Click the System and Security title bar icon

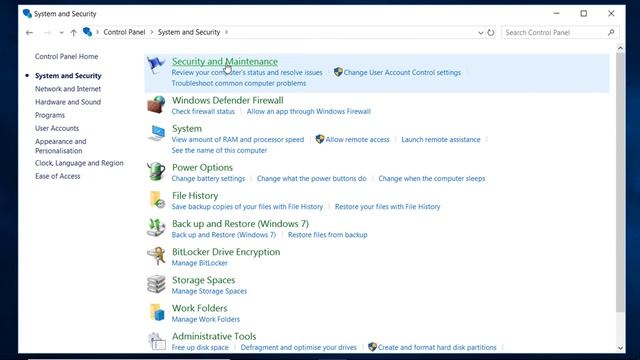click(x=27, y=13)
